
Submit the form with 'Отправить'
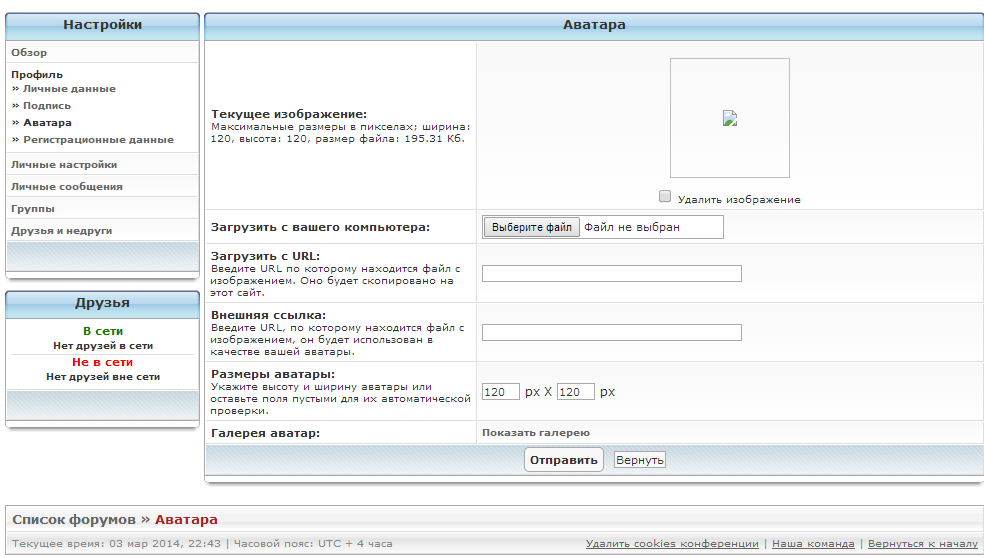[x=564, y=460]
